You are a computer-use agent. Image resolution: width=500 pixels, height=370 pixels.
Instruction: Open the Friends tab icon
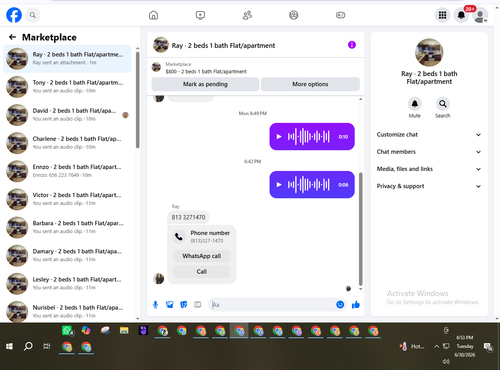247,15
